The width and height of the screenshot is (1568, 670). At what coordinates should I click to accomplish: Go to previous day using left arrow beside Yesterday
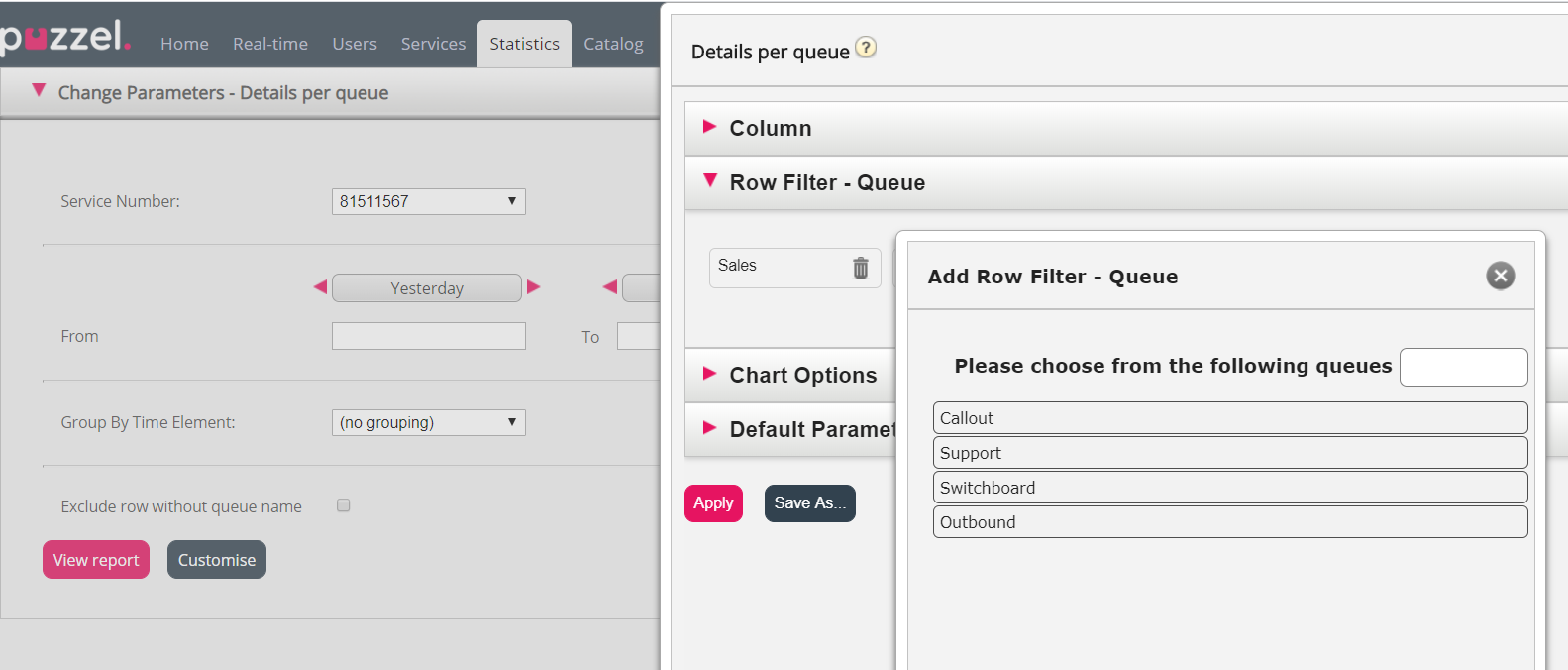point(320,287)
